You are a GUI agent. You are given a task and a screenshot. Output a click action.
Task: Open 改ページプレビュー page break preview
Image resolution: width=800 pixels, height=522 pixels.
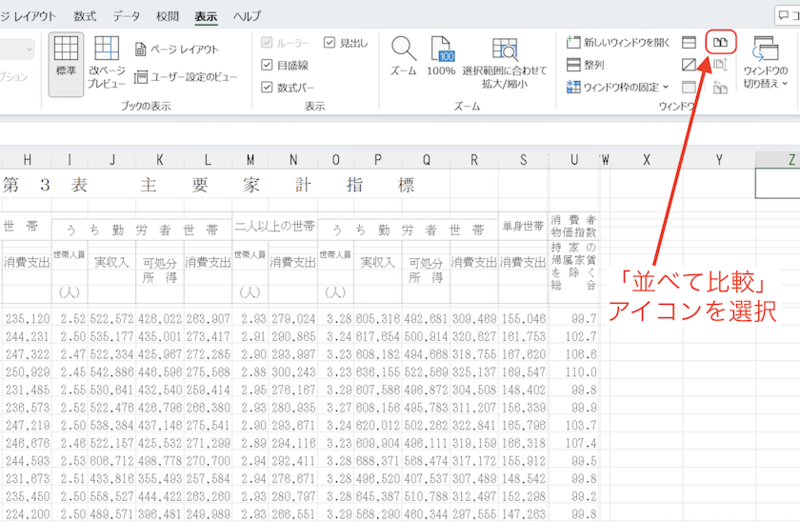(107, 62)
